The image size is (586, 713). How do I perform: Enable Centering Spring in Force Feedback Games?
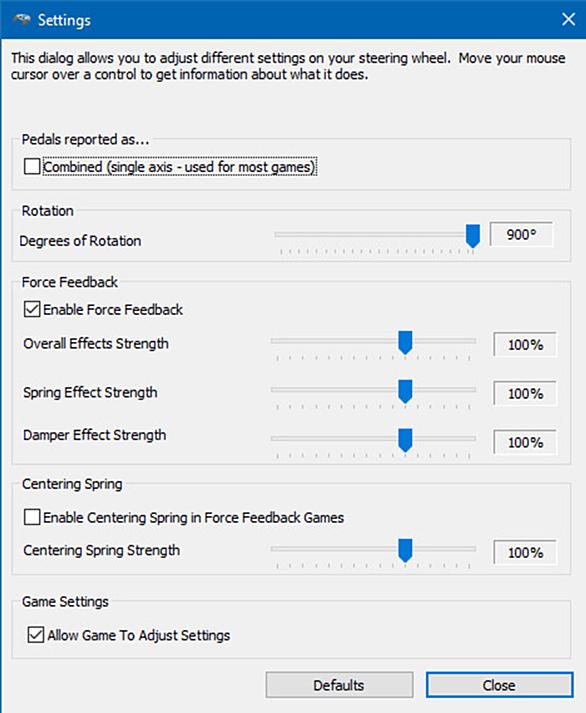[x=32, y=517]
